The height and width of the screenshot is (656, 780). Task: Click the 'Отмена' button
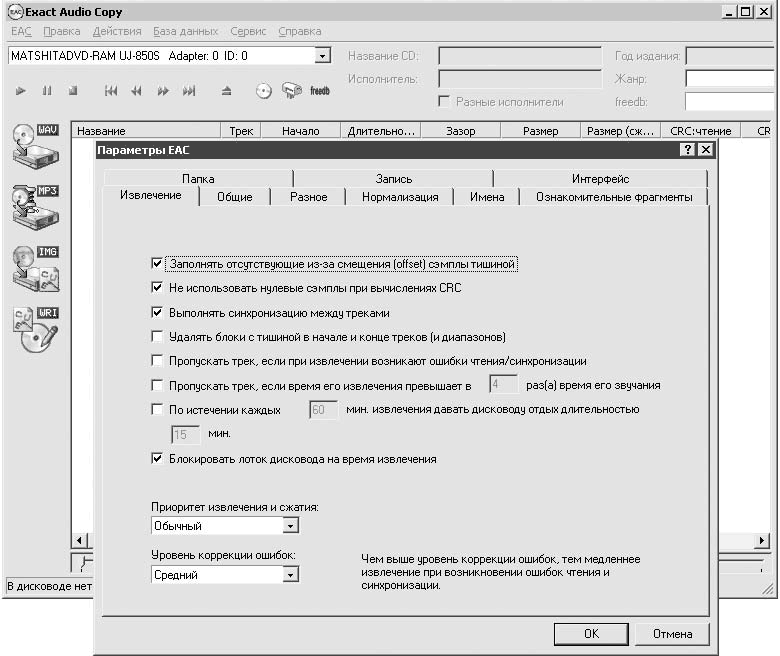(672, 634)
